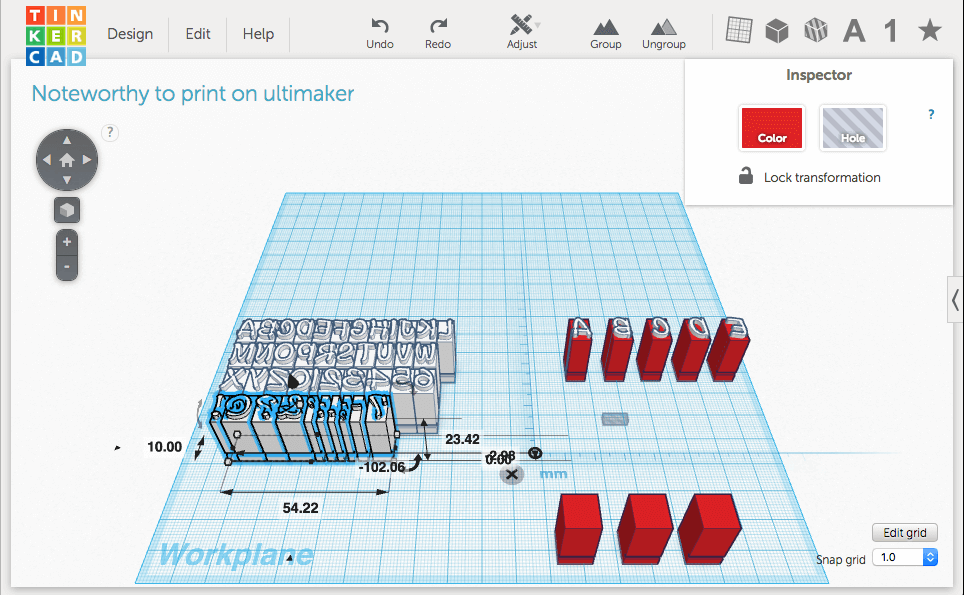964x595 pixels.
Task: Toggle Lock transformation padlock
Action: click(746, 177)
